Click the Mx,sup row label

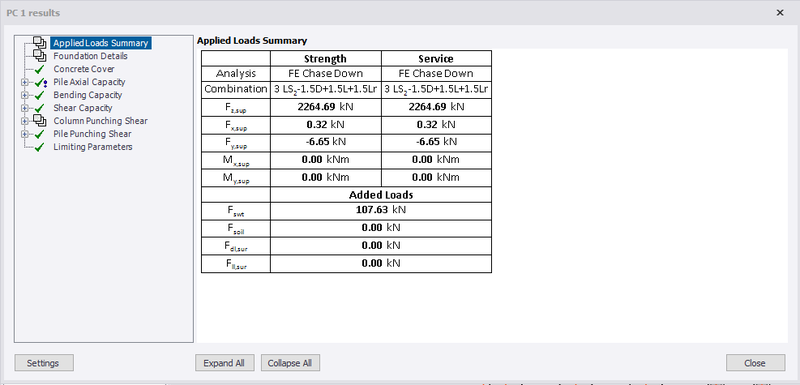click(236, 161)
